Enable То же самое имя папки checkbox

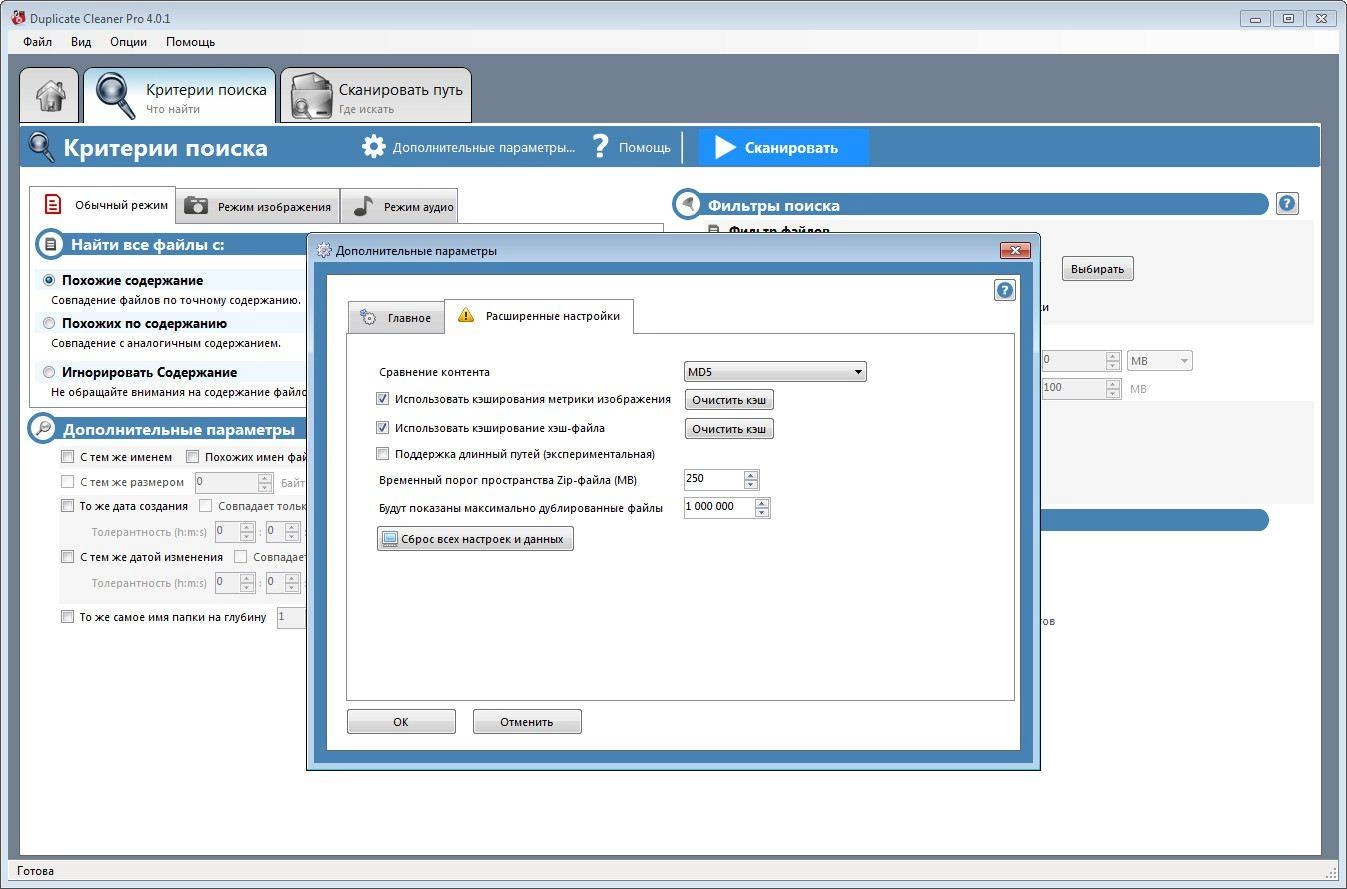(68, 617)
